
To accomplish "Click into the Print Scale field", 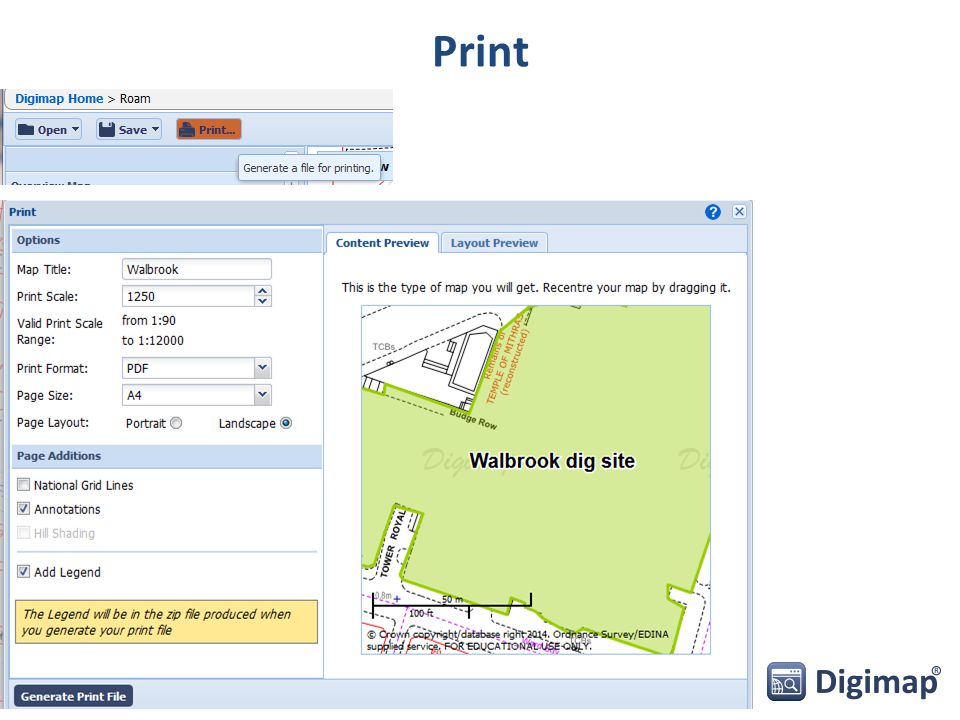I will click(188, 296).
